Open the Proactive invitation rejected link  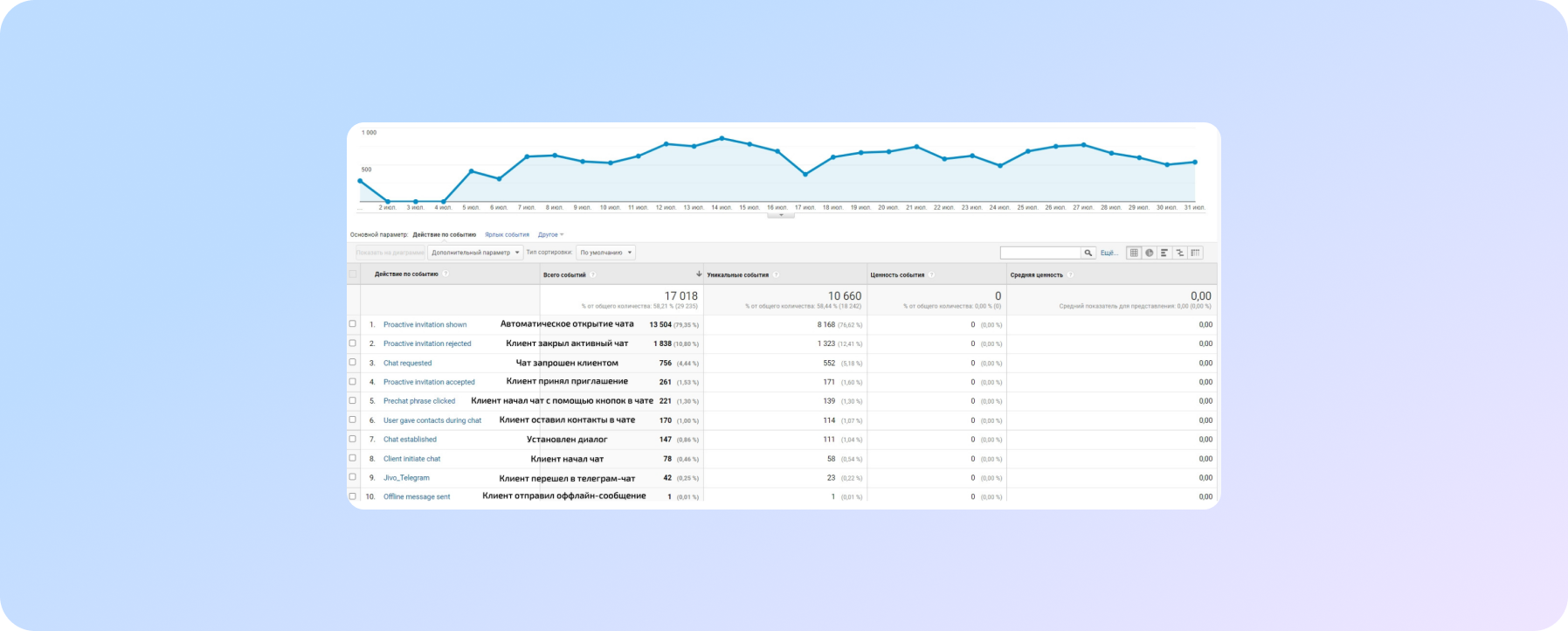tap(427, 343)
